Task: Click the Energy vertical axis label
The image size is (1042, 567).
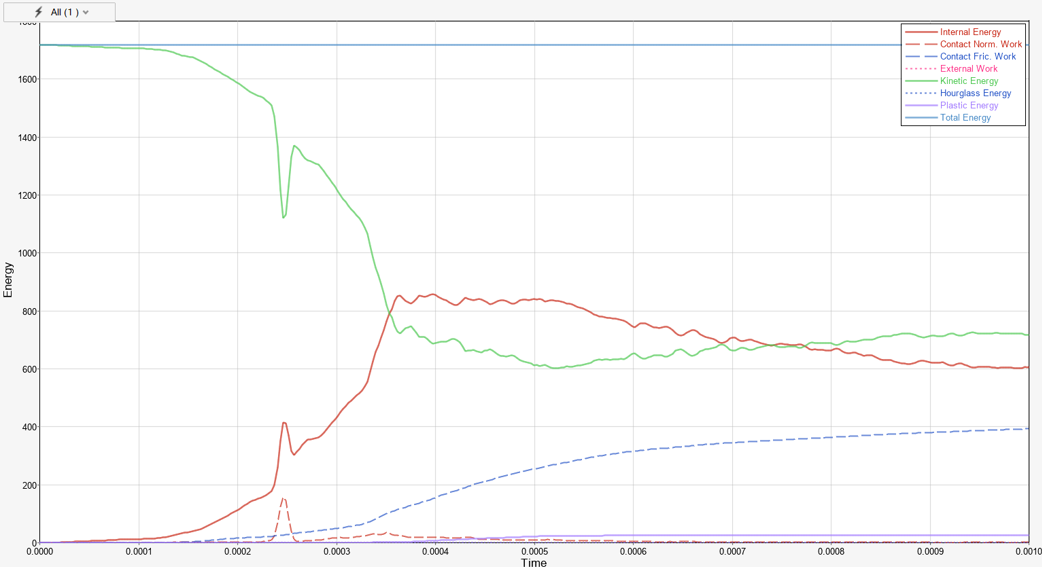Action: pos(8,280)
